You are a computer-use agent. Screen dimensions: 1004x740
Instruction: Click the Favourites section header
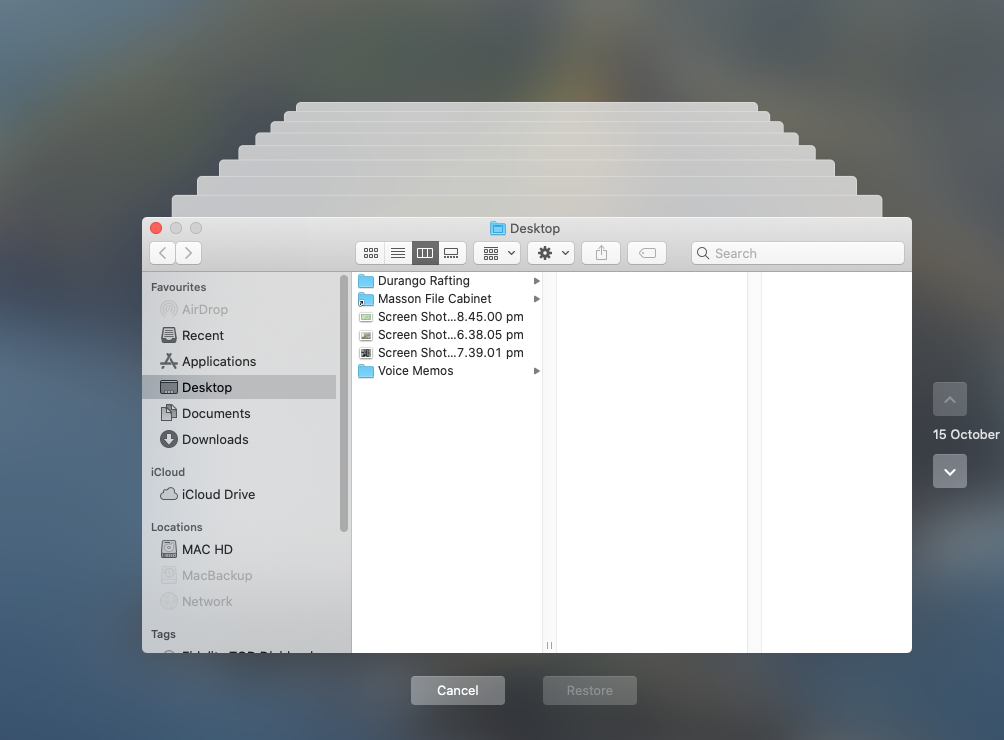point(179,287)
